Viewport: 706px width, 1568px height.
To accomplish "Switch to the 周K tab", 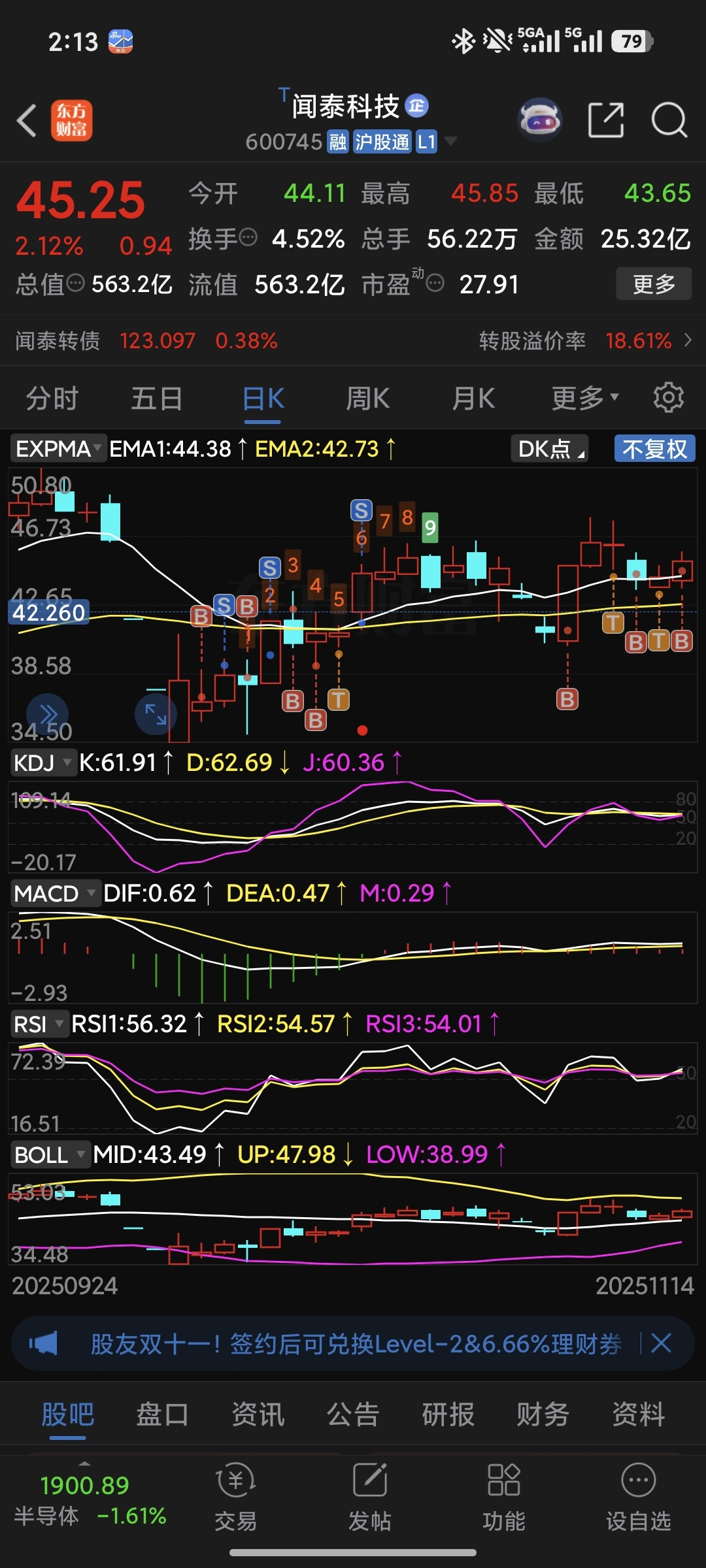I will pos(368,398).
